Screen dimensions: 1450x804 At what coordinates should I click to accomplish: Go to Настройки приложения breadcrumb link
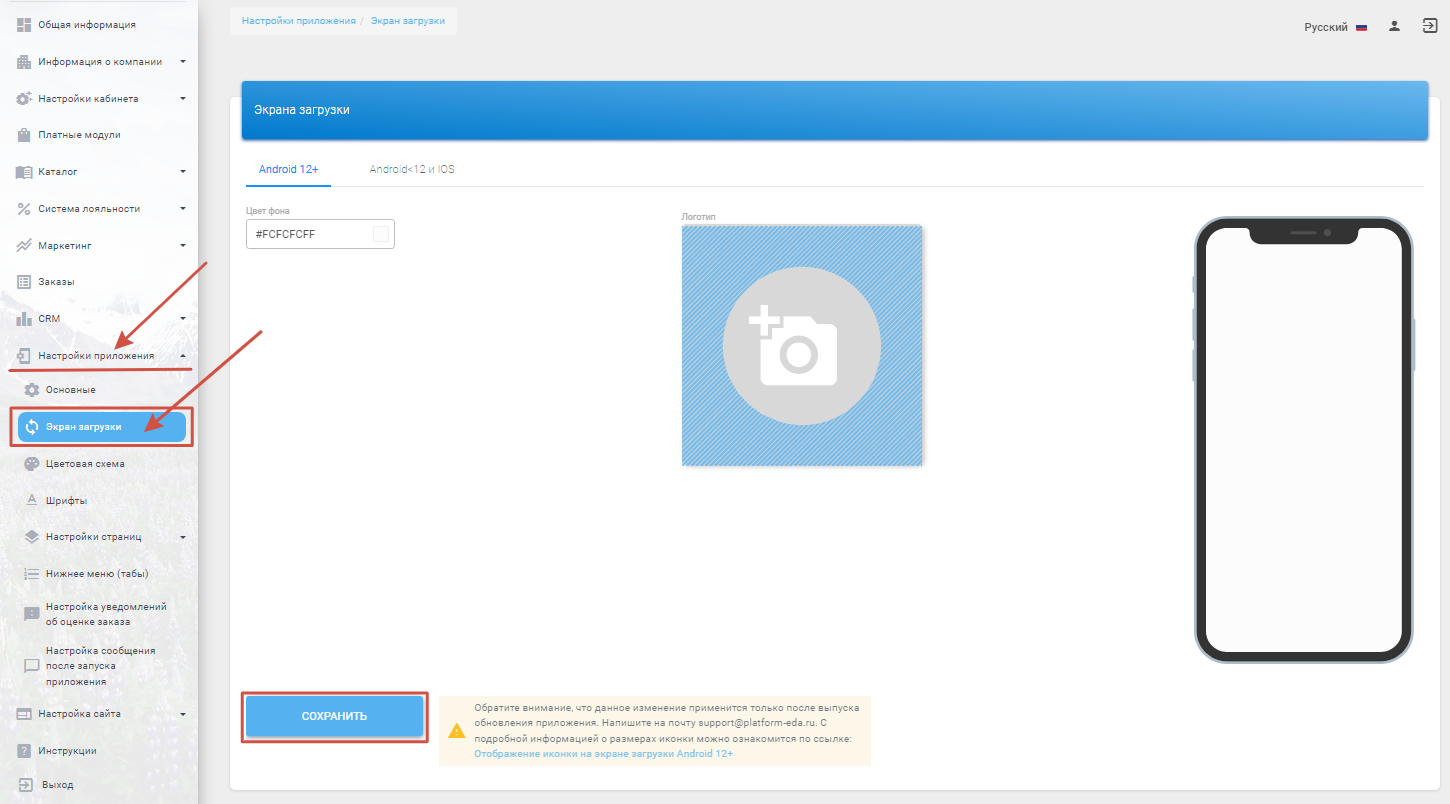[x=298, y=20]
